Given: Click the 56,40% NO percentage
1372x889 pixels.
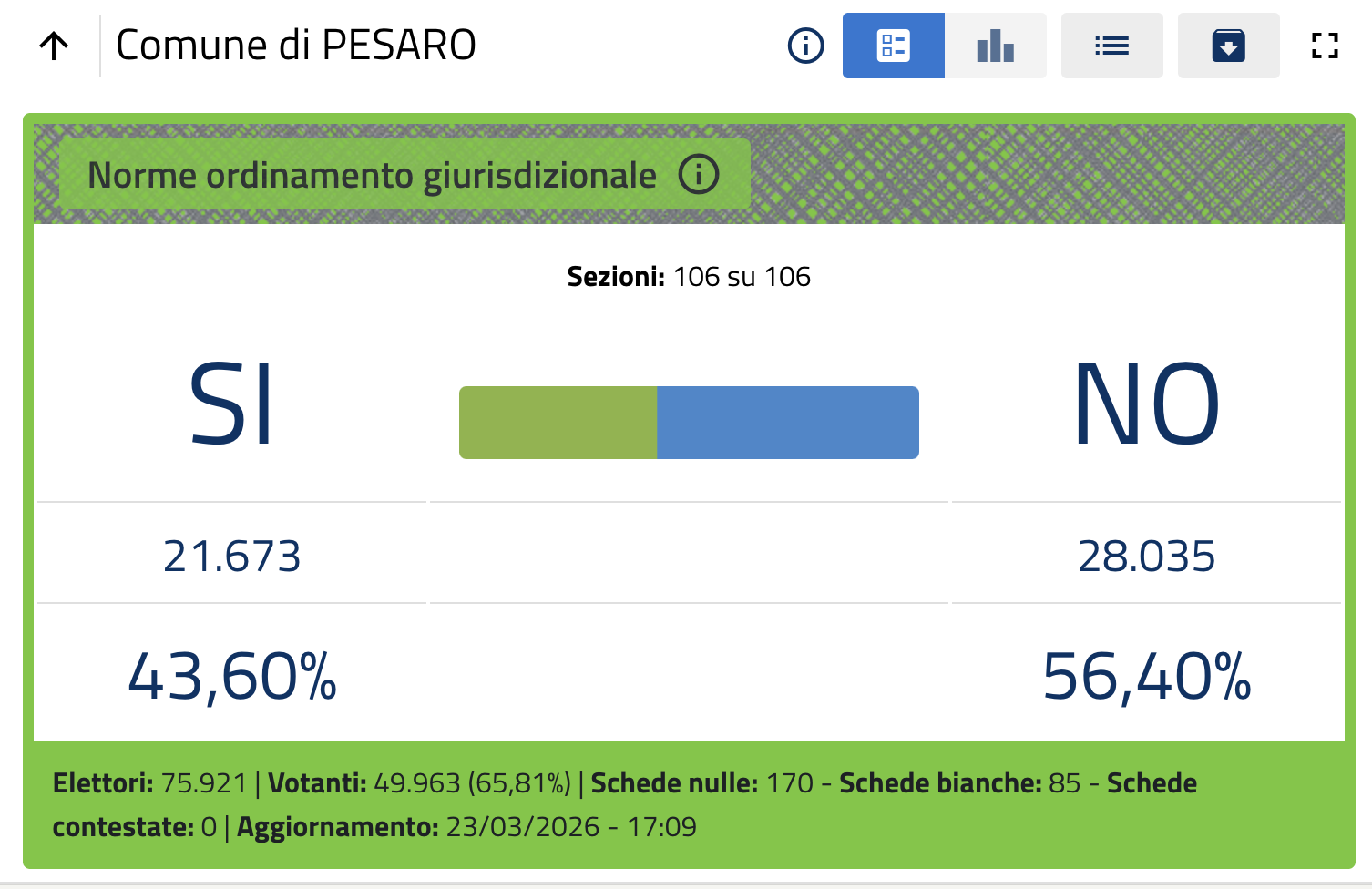Looking at the screenshot, I should pos(1146,677).
